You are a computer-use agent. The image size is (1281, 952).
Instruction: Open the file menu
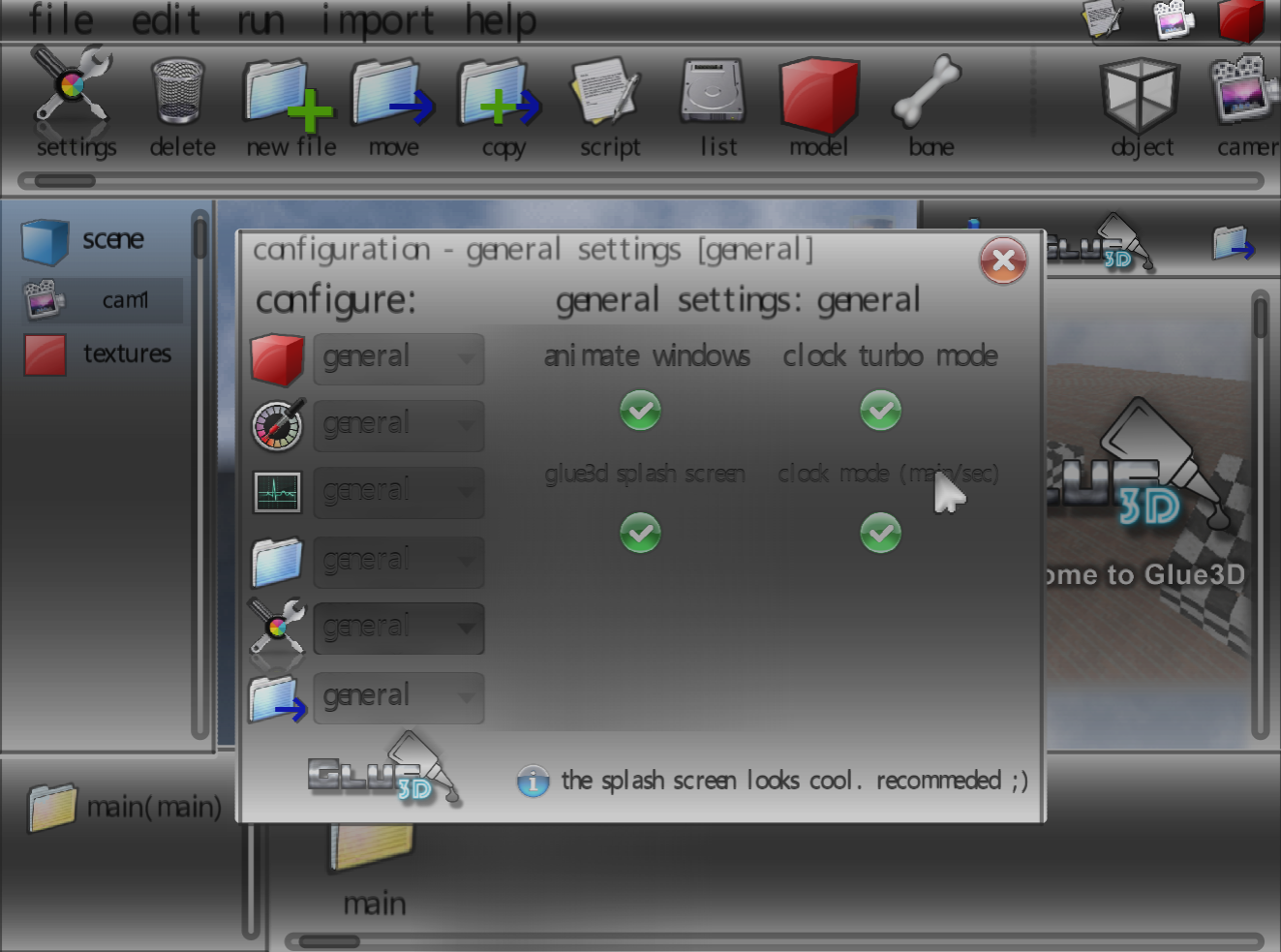point(61,19)
